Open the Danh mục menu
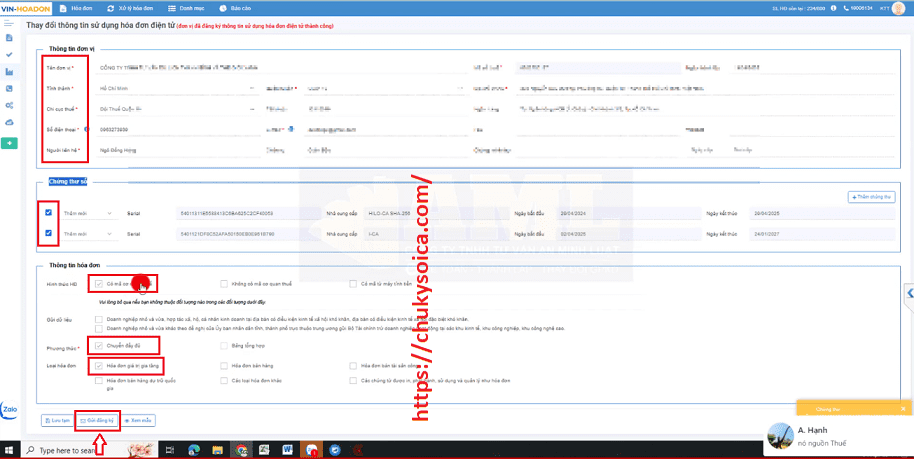Screen dimensions: 914x459 (185, 9)
